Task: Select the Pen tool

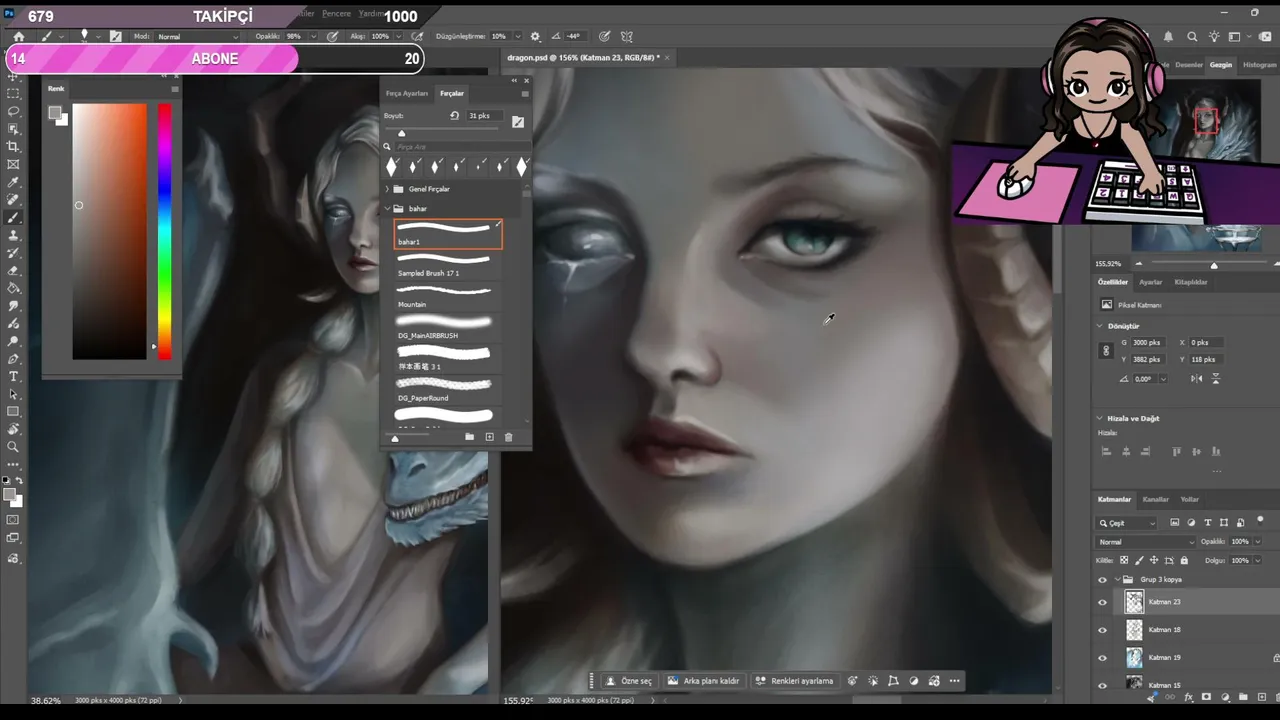Action: (x=13, y=359)
